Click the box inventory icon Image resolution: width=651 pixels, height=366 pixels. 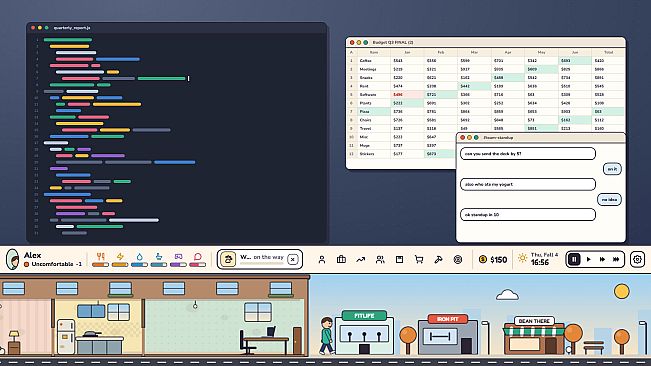pyautogui.click(x=399, y=260)
